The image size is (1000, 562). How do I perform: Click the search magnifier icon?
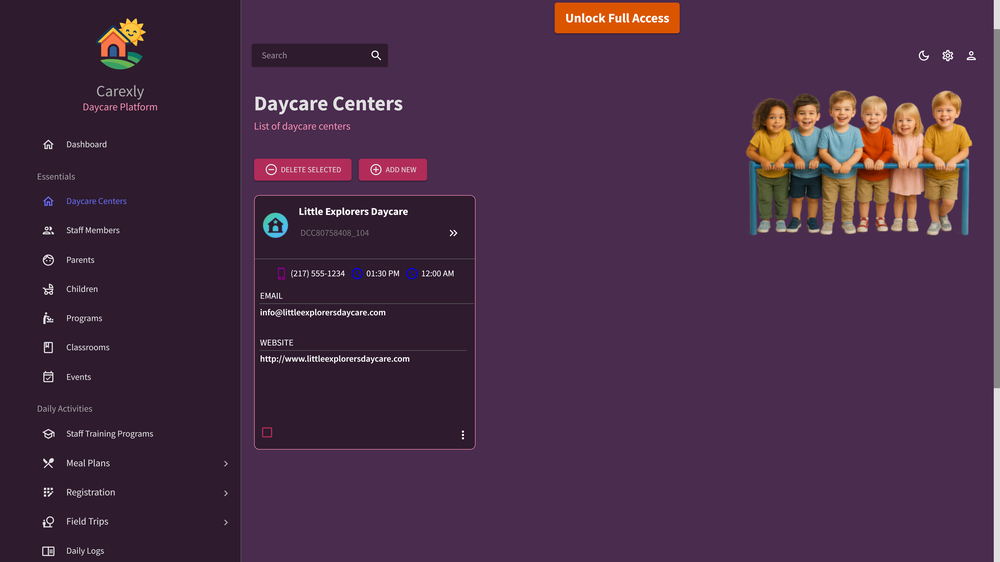click(376, 55)
